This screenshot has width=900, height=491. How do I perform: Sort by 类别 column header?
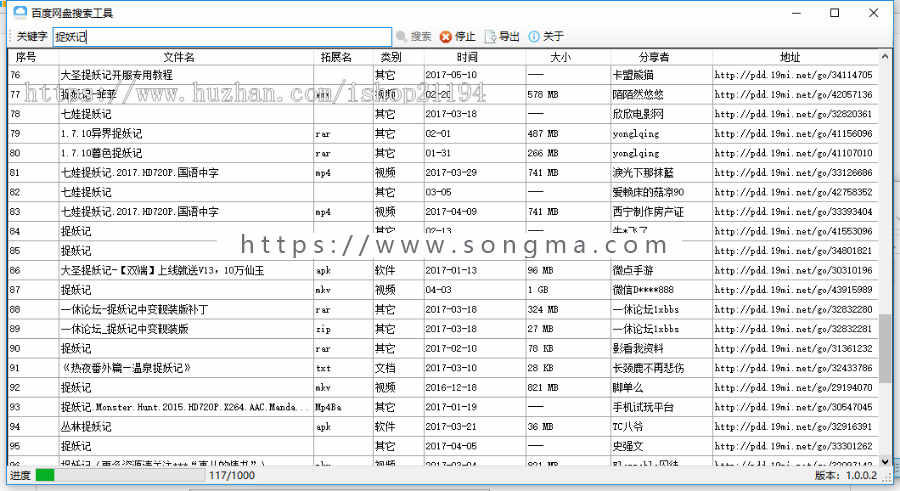point(391,57)
